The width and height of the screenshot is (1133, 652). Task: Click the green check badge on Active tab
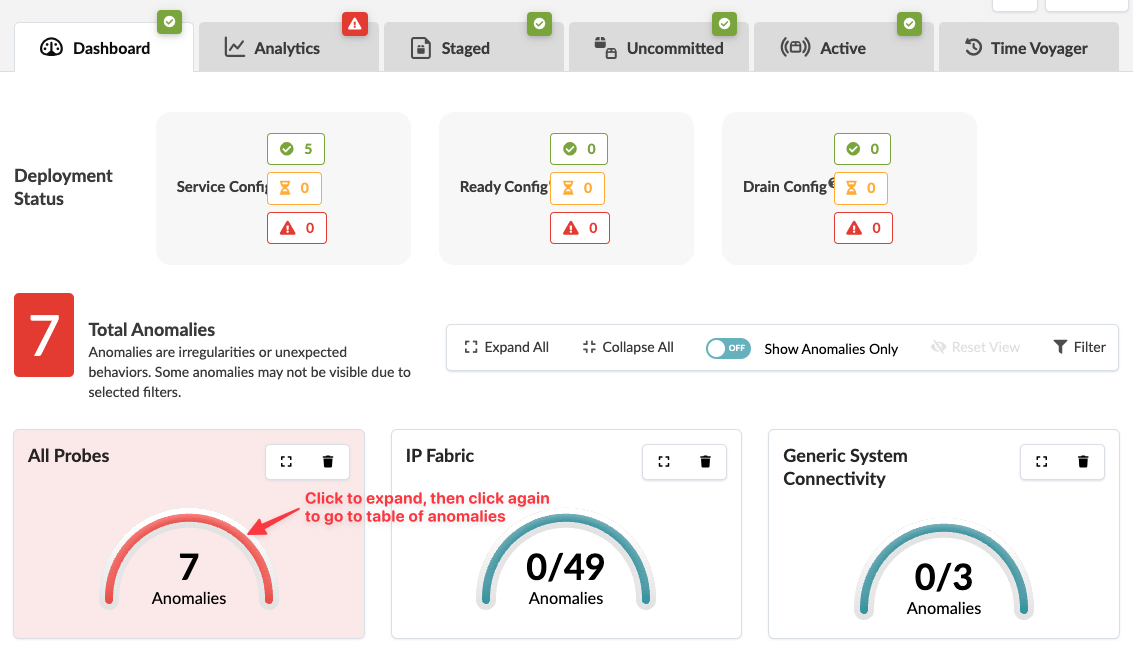[x=909, y=23]
